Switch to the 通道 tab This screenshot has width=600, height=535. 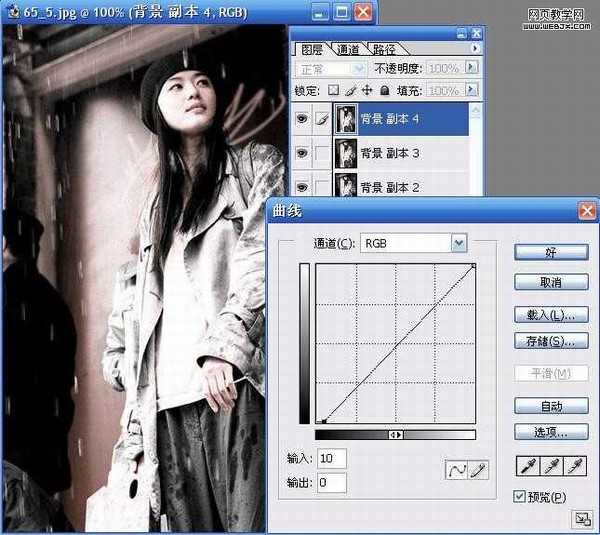(348, 48)
